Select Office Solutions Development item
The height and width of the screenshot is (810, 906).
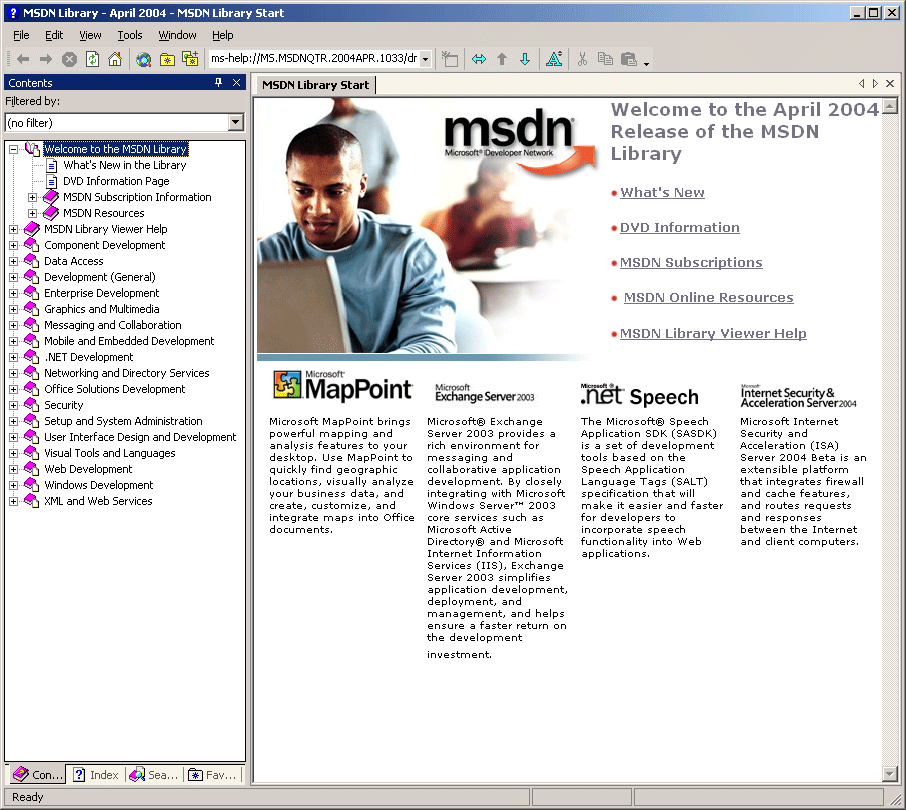click(x=115, y=389)
